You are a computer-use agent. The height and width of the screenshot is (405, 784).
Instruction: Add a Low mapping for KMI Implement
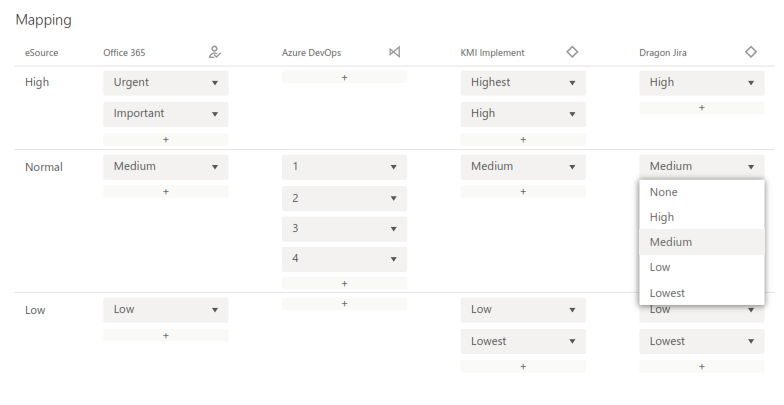pos(523,367)
